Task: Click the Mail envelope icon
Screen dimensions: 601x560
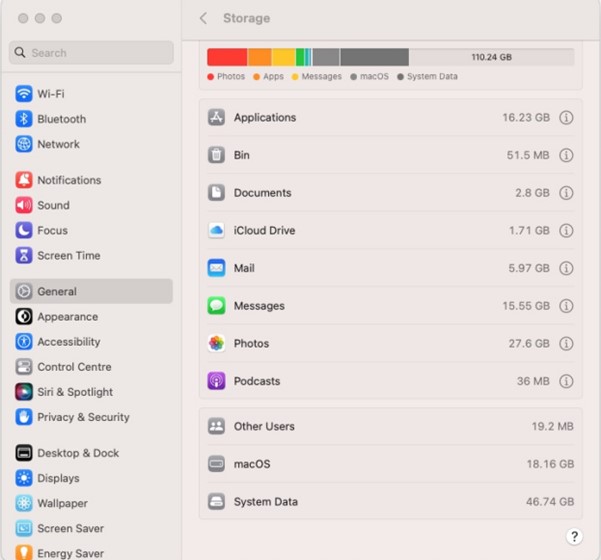Action: click(x=216, y=268)
